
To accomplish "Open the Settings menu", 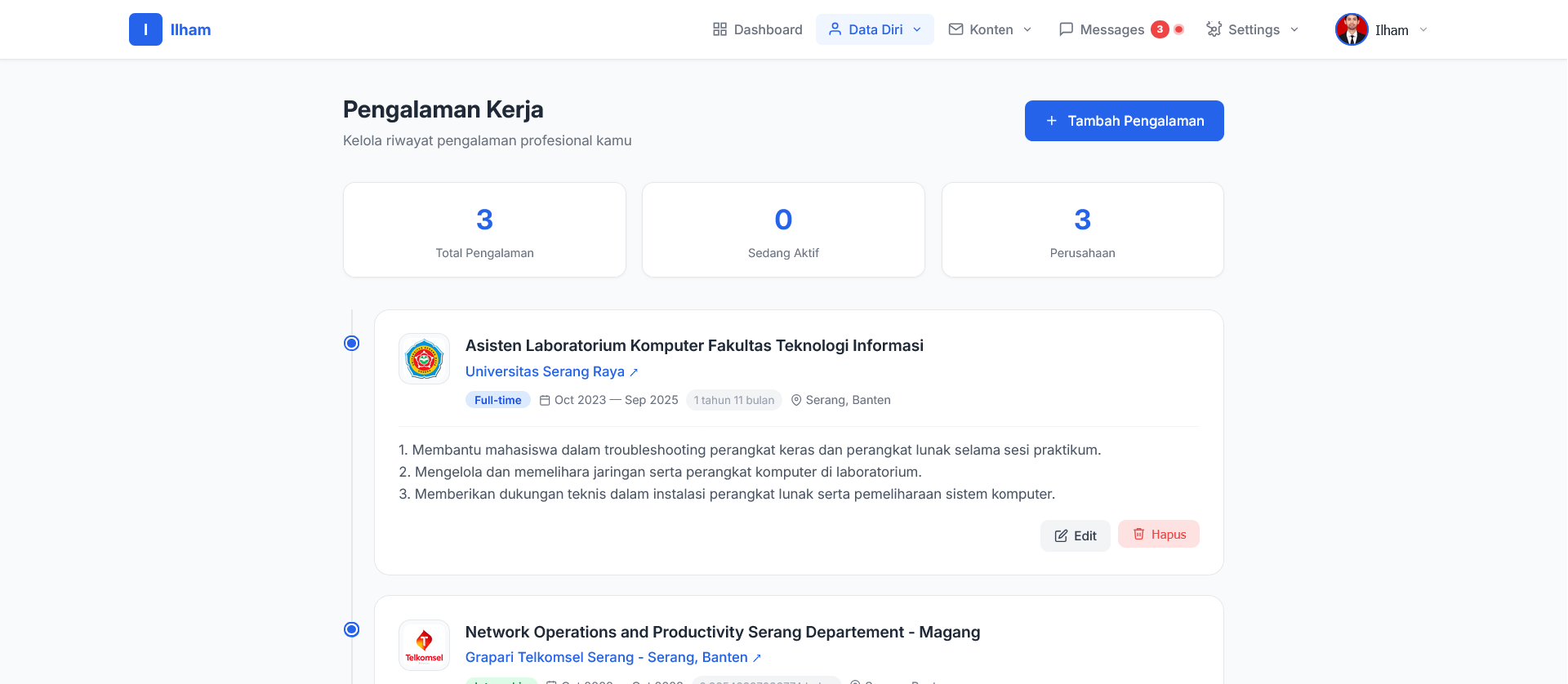I will click(x=1253, y=29).
